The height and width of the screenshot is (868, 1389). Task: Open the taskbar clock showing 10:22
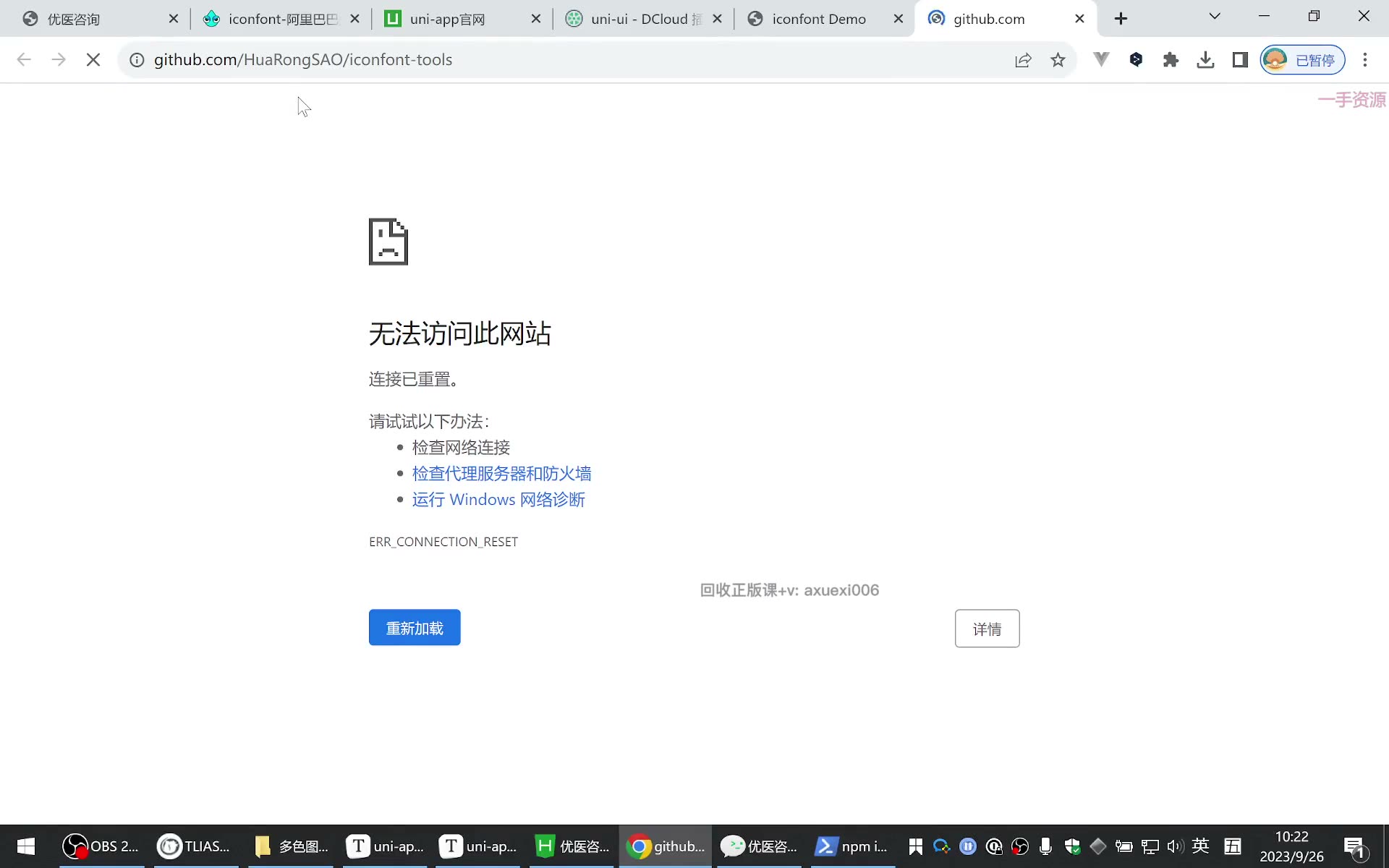point(1291,846)
